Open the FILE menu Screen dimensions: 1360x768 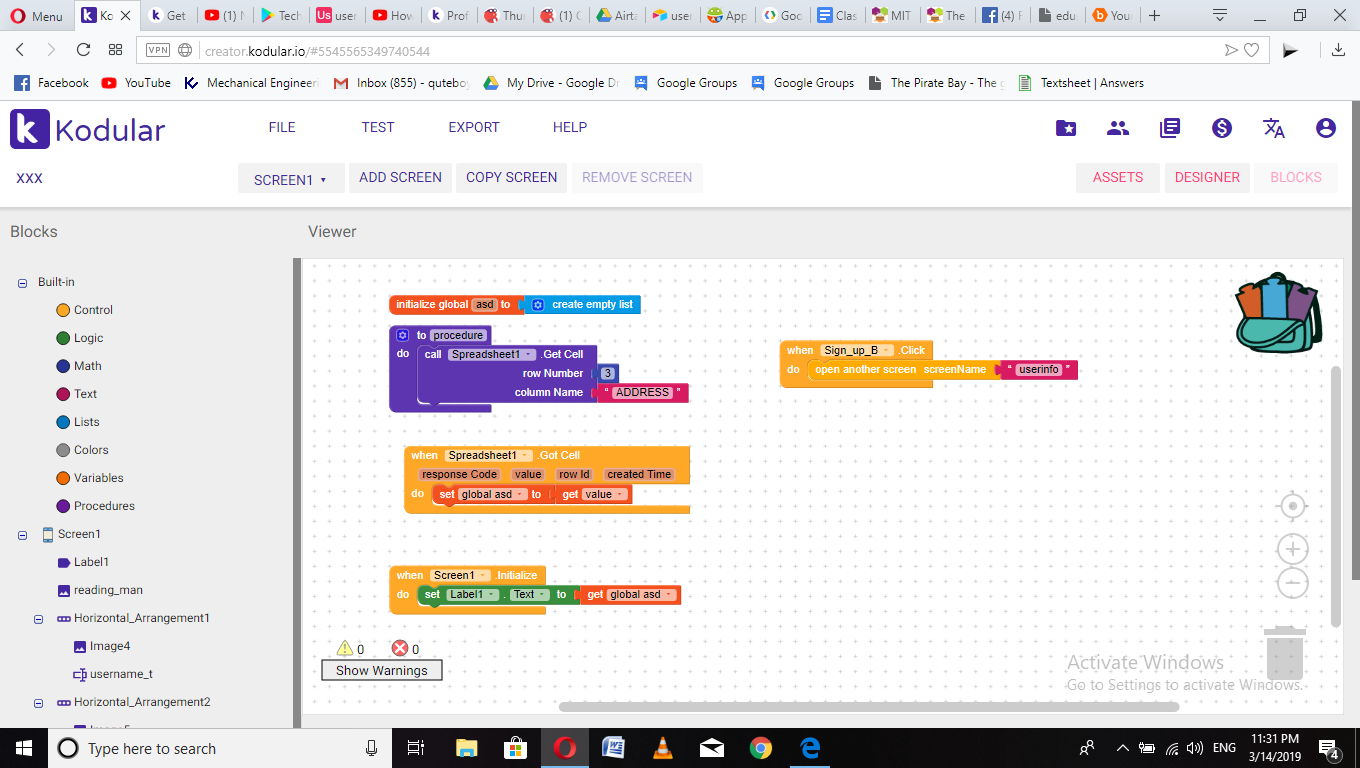[282, 127]
